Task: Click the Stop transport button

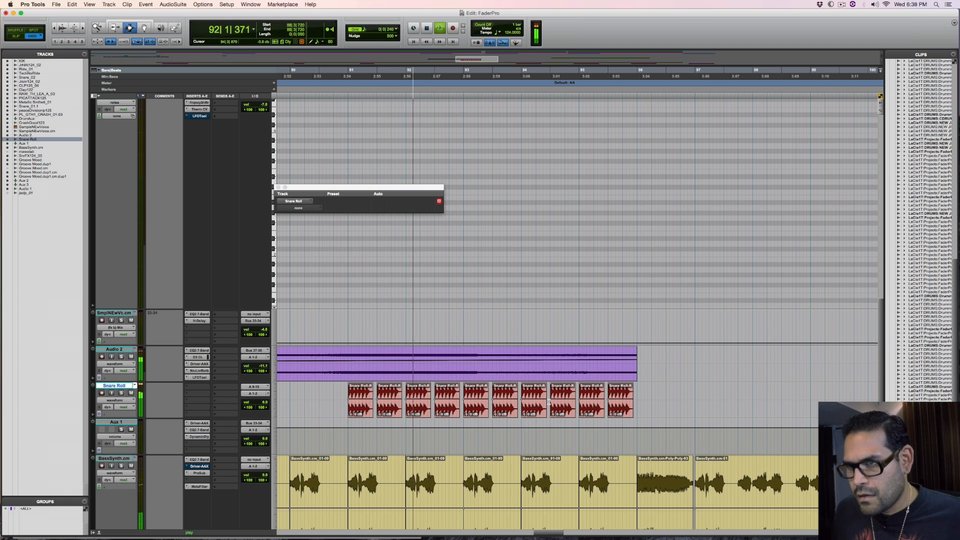Action: tap(427, 28)
